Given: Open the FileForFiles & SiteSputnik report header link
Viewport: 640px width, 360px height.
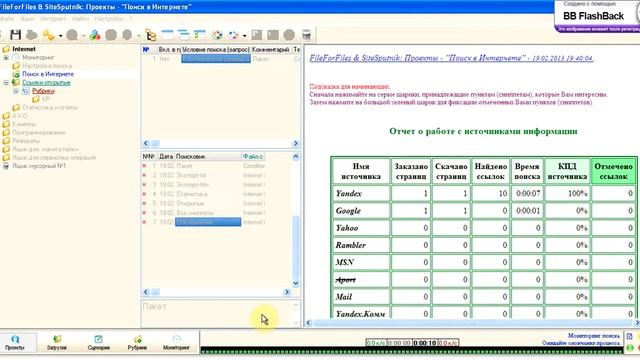Looking at the screenshot, I should click(x=451, y=58).
